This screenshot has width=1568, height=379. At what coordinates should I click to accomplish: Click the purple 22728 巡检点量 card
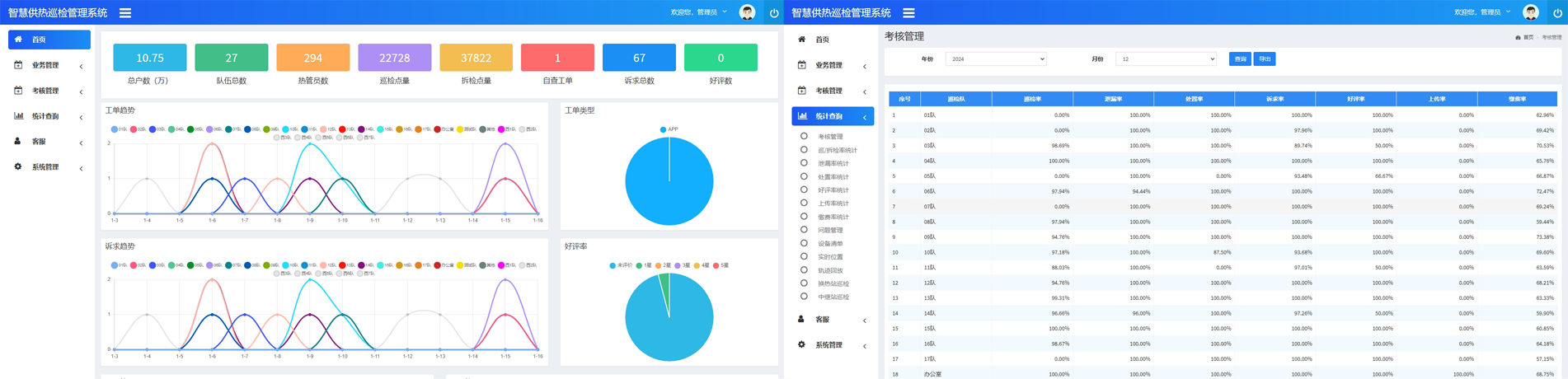coord(394,58)
